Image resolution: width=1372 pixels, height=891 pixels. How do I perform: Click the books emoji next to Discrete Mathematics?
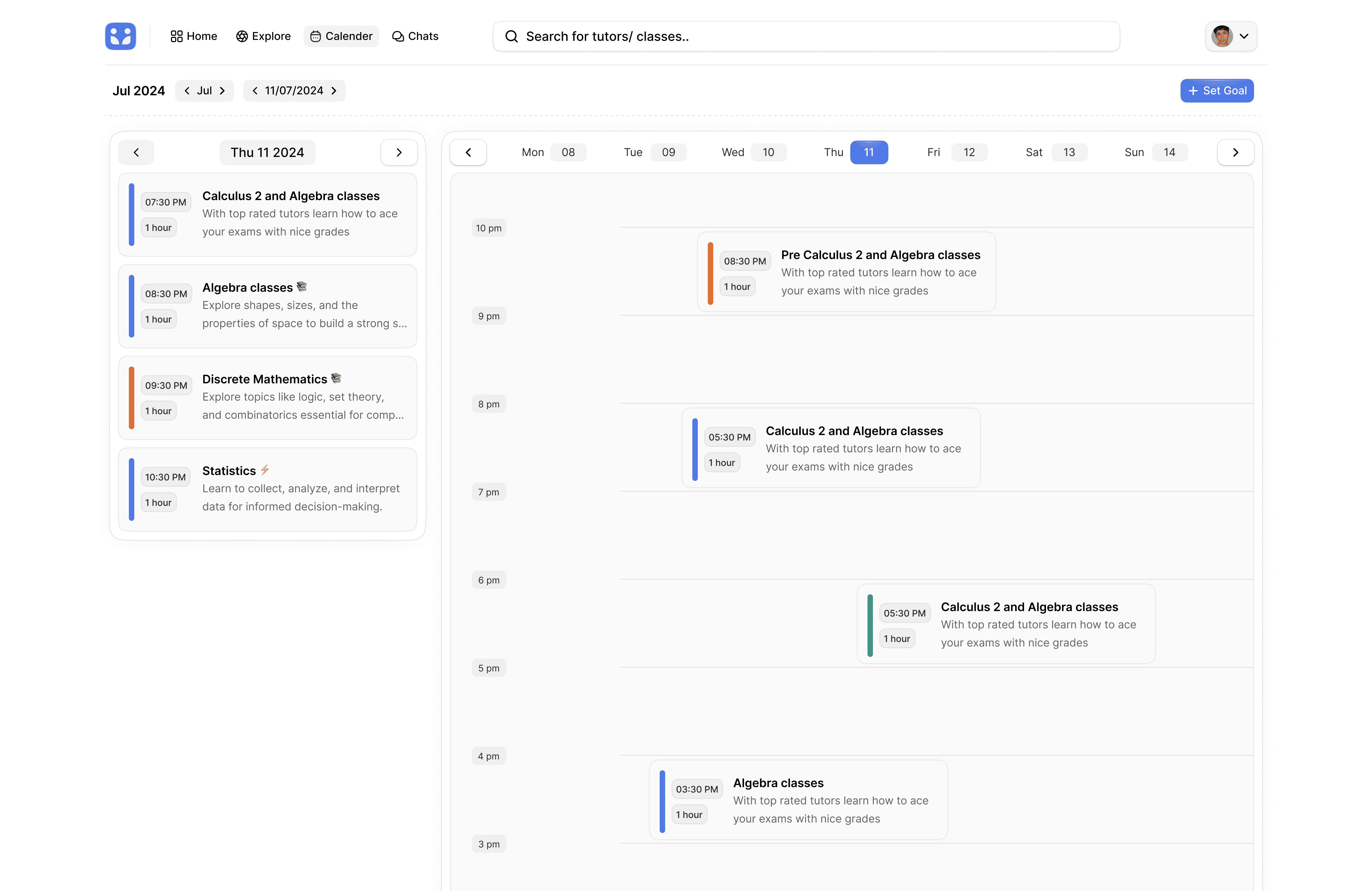336,378
